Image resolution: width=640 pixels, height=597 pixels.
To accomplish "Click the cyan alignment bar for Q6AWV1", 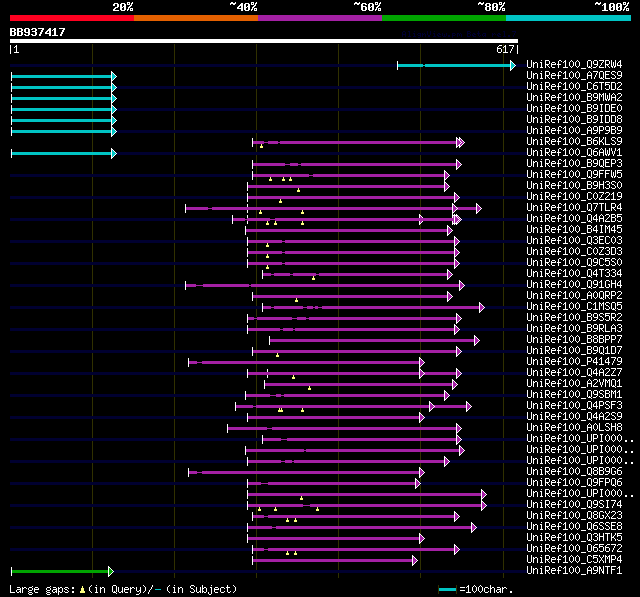I will click(64, 153).
